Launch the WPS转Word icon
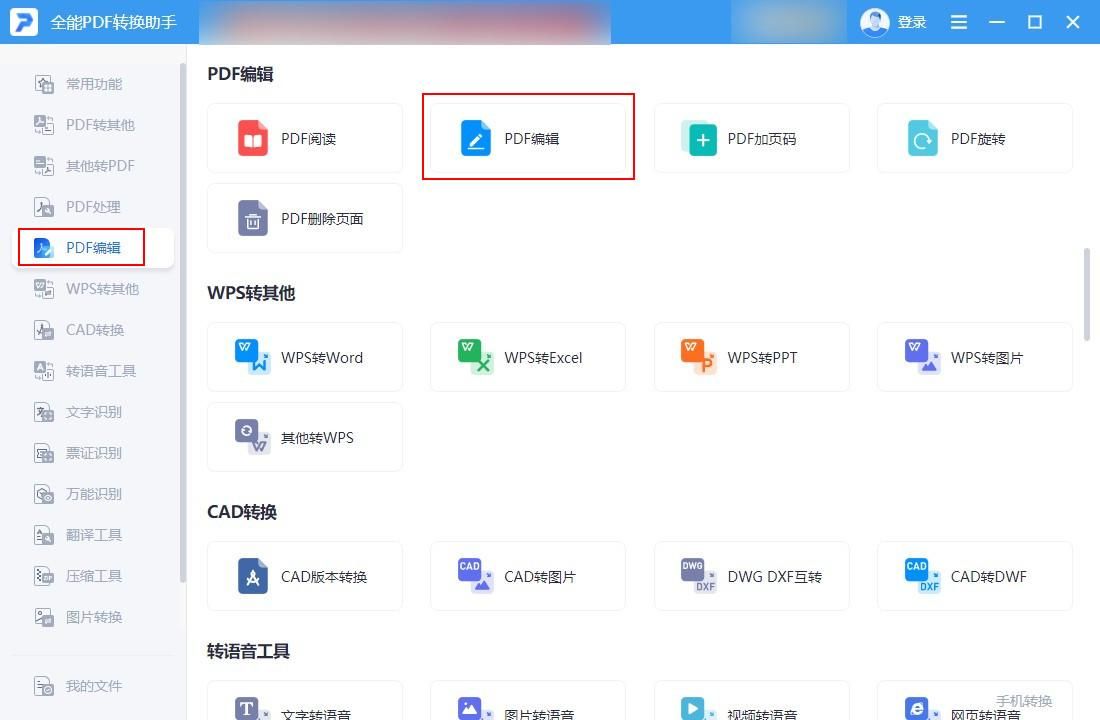This screenshot has height=720, width=1100. [x=253, y=356]
